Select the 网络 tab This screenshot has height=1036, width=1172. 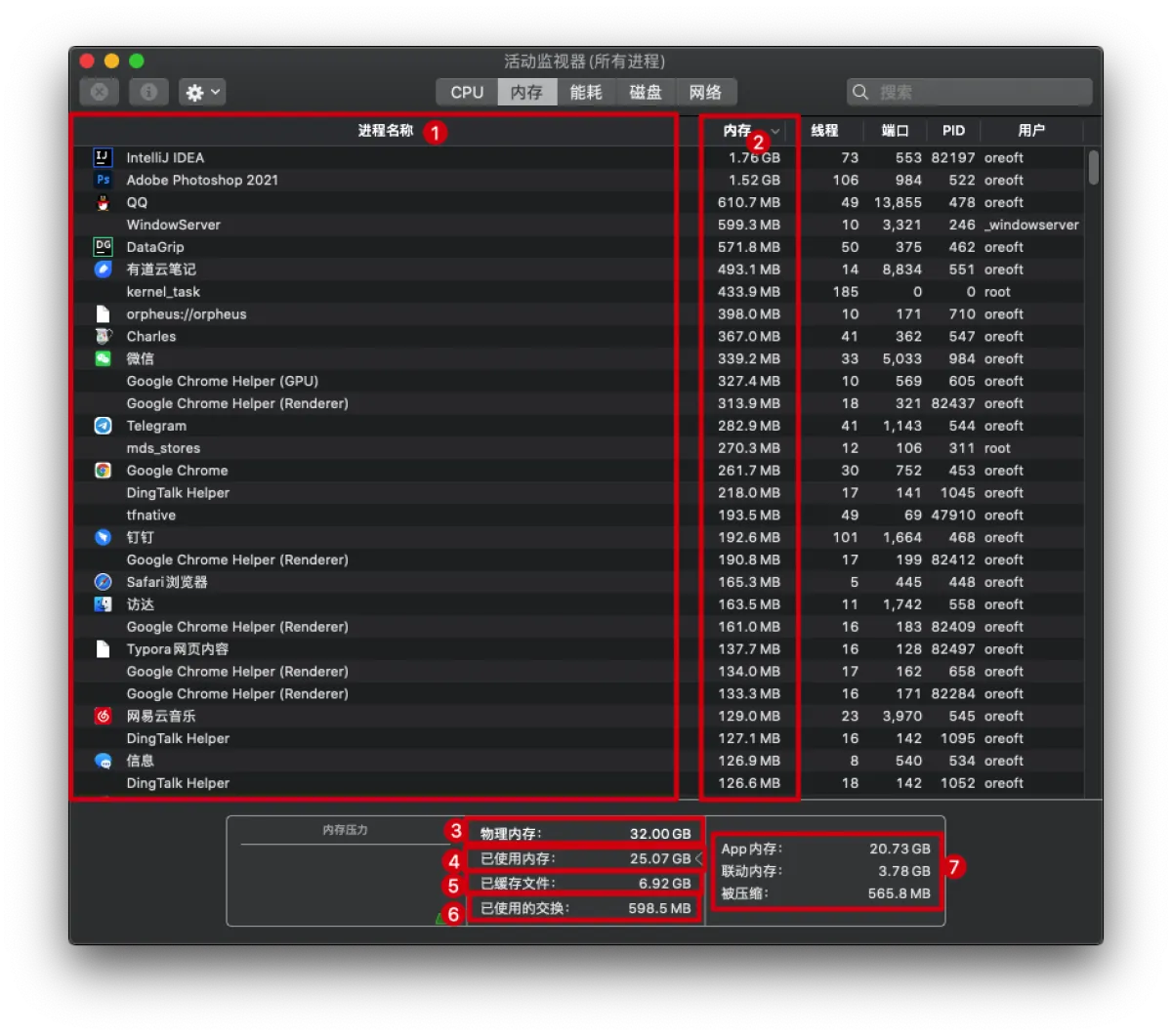[x=705, y=92]
